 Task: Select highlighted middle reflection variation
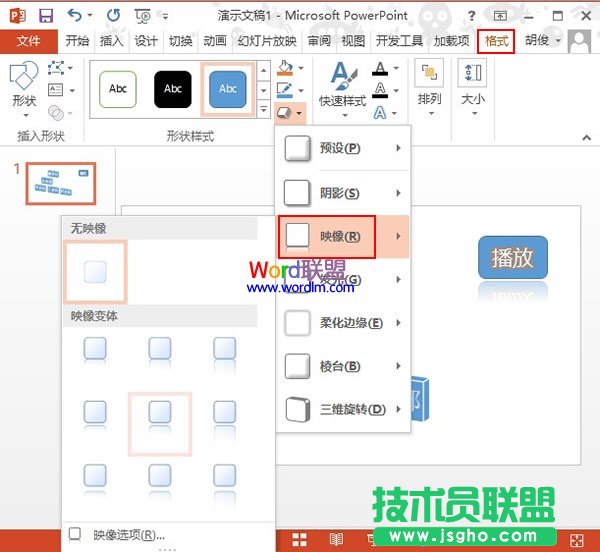point(160,424)
